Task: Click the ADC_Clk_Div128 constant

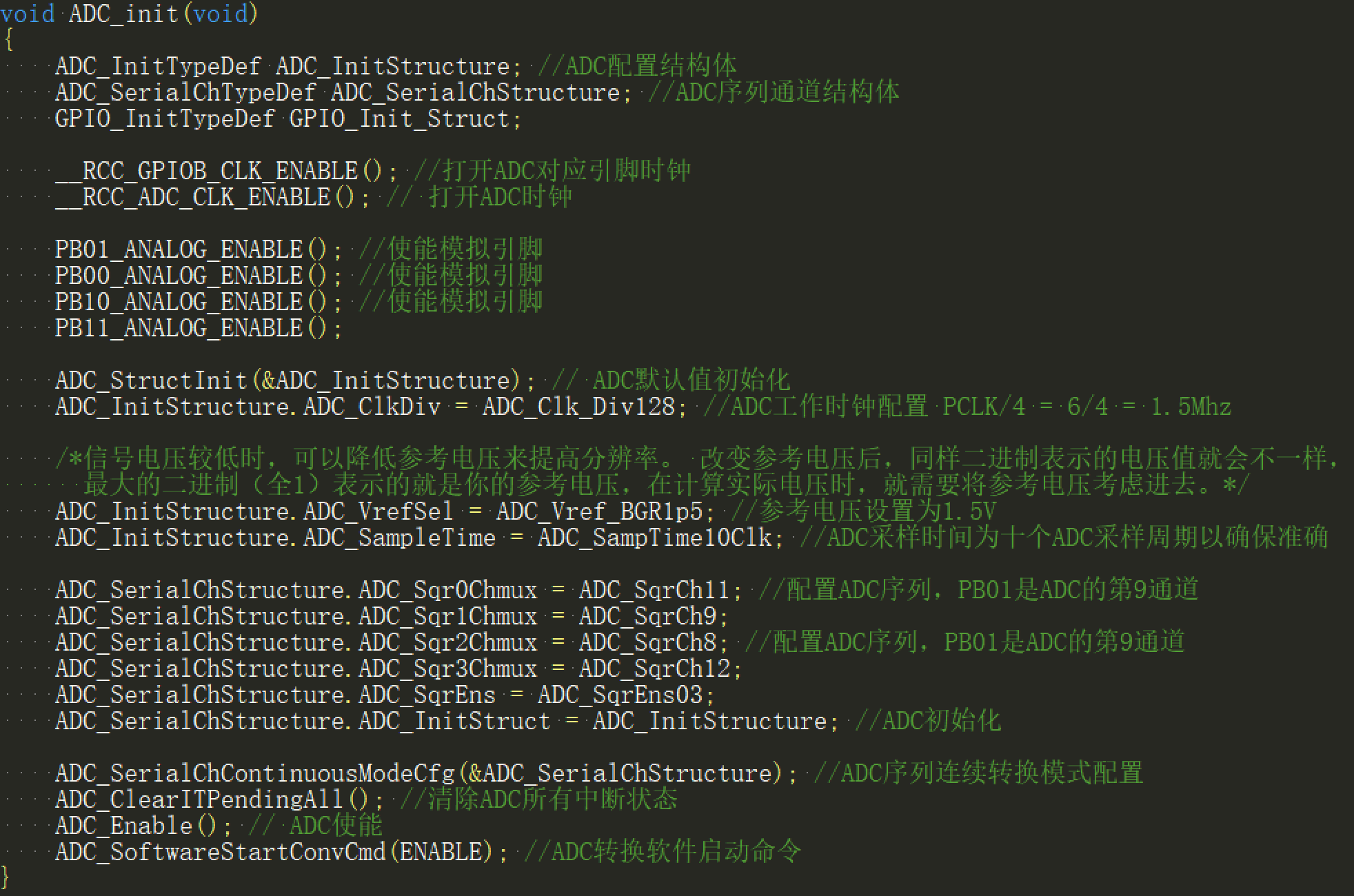Action: (578, 407)
